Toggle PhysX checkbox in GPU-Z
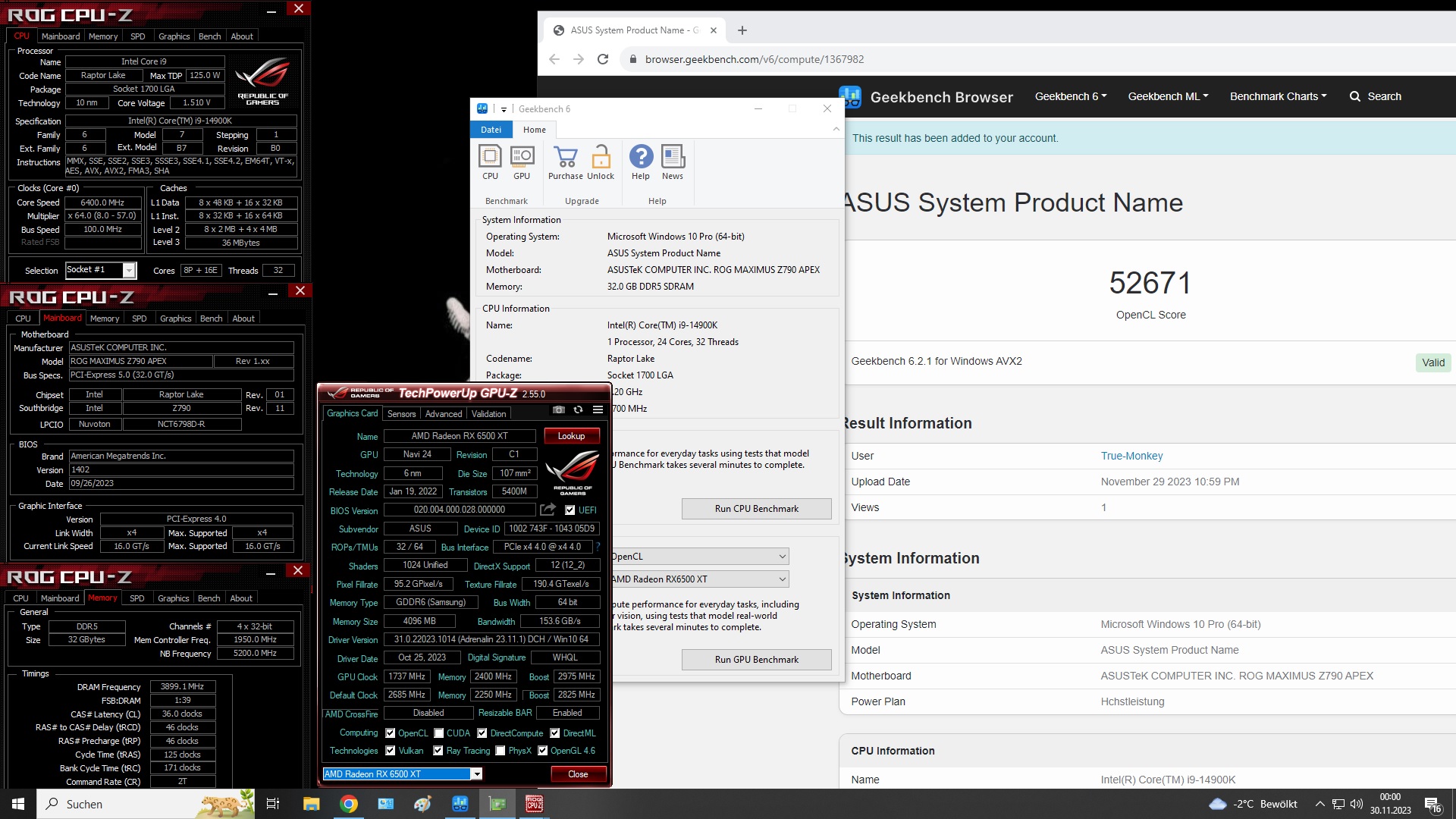Image resolution: width=1456 pixels, height=819 pixels. pyautogui.click(x=500, y=751)
